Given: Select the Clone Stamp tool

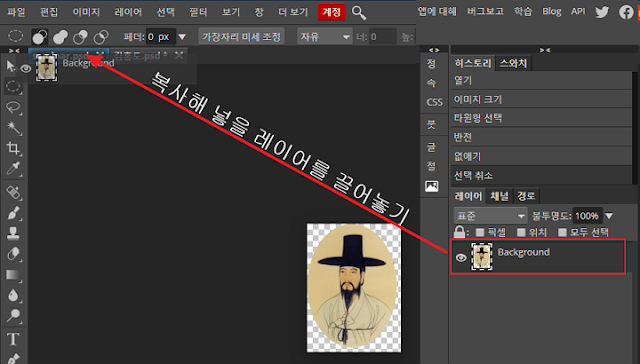Looking at the screenshot, I should (13, 233).
